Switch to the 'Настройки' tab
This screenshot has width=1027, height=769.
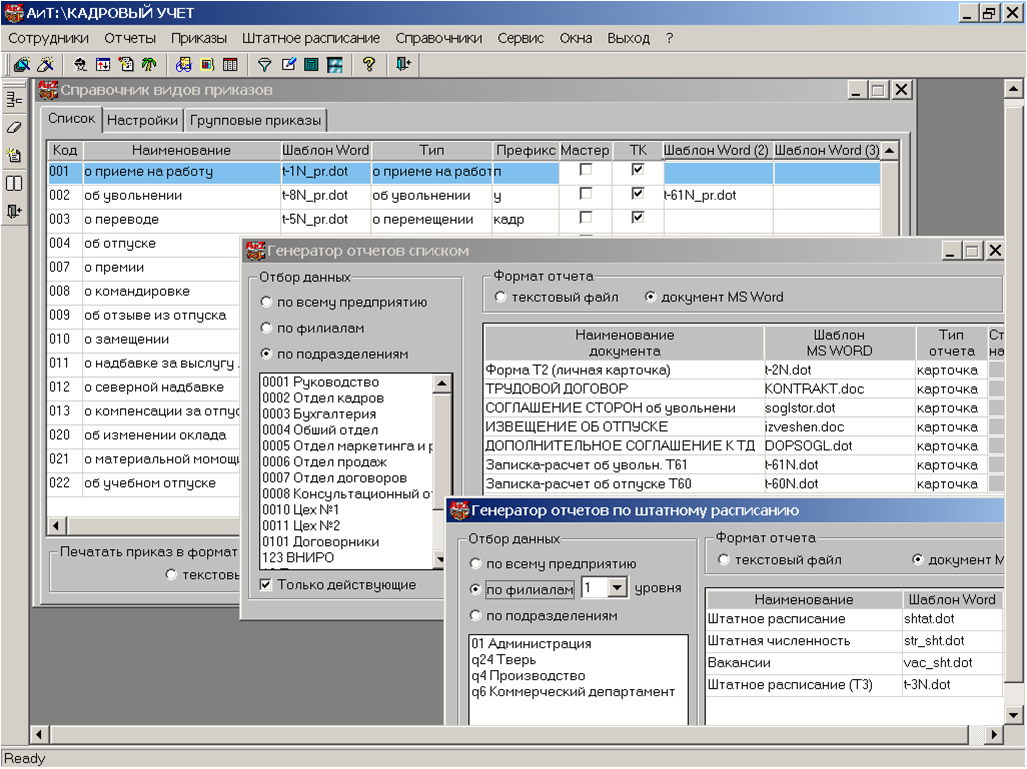(142, 121)
